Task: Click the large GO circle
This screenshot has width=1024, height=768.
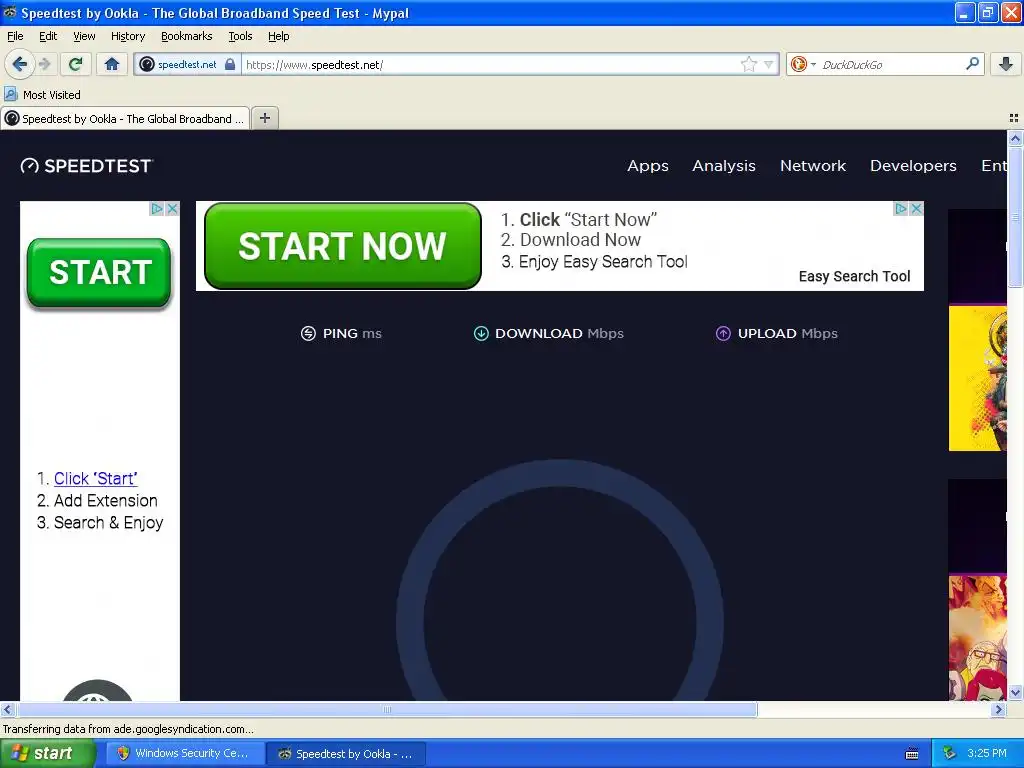Action: (x=560, y=581)
